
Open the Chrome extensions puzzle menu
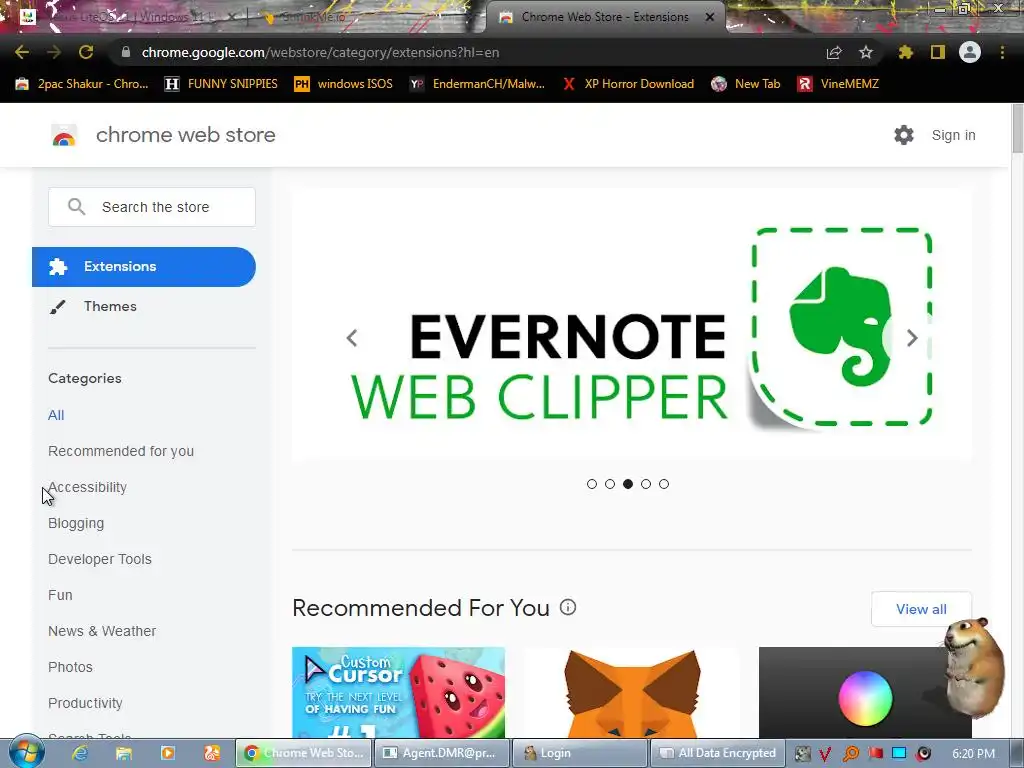click(906, 52)
